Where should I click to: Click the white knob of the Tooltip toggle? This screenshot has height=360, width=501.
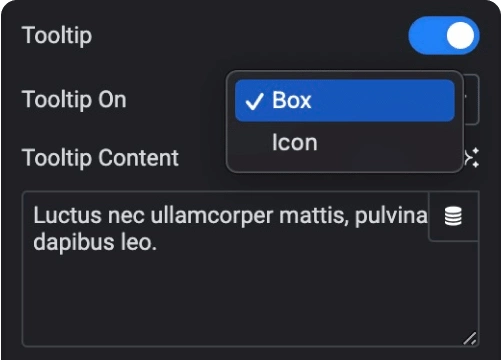point(460,35)
